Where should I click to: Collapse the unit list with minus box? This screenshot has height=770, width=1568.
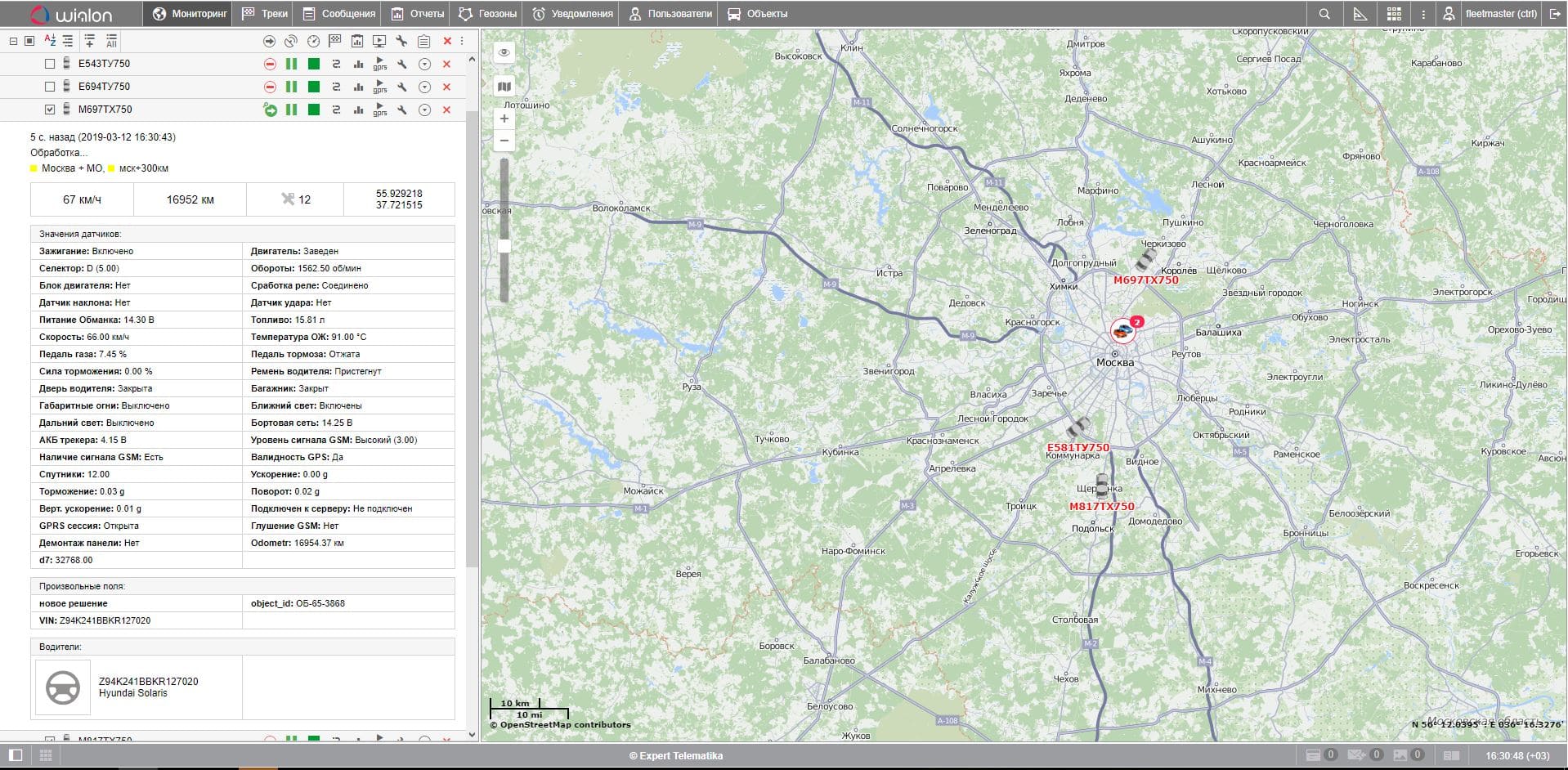coord(13,41)
